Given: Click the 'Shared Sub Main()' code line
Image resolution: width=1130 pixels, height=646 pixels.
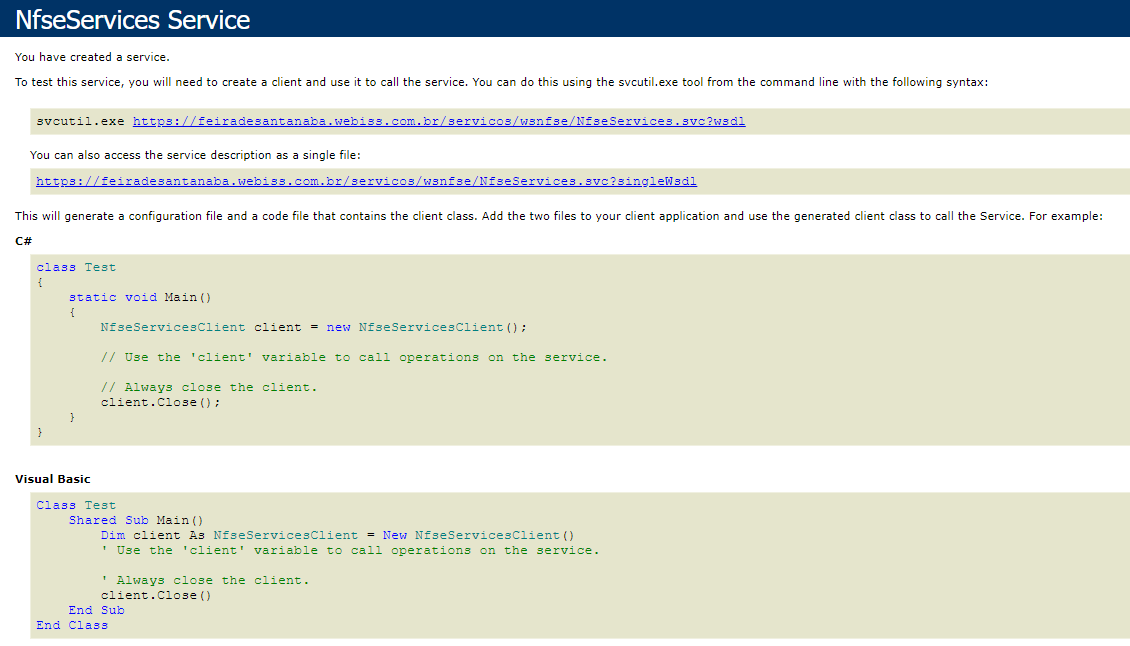Looking at the screenshot, I should [x=136, y=520].
